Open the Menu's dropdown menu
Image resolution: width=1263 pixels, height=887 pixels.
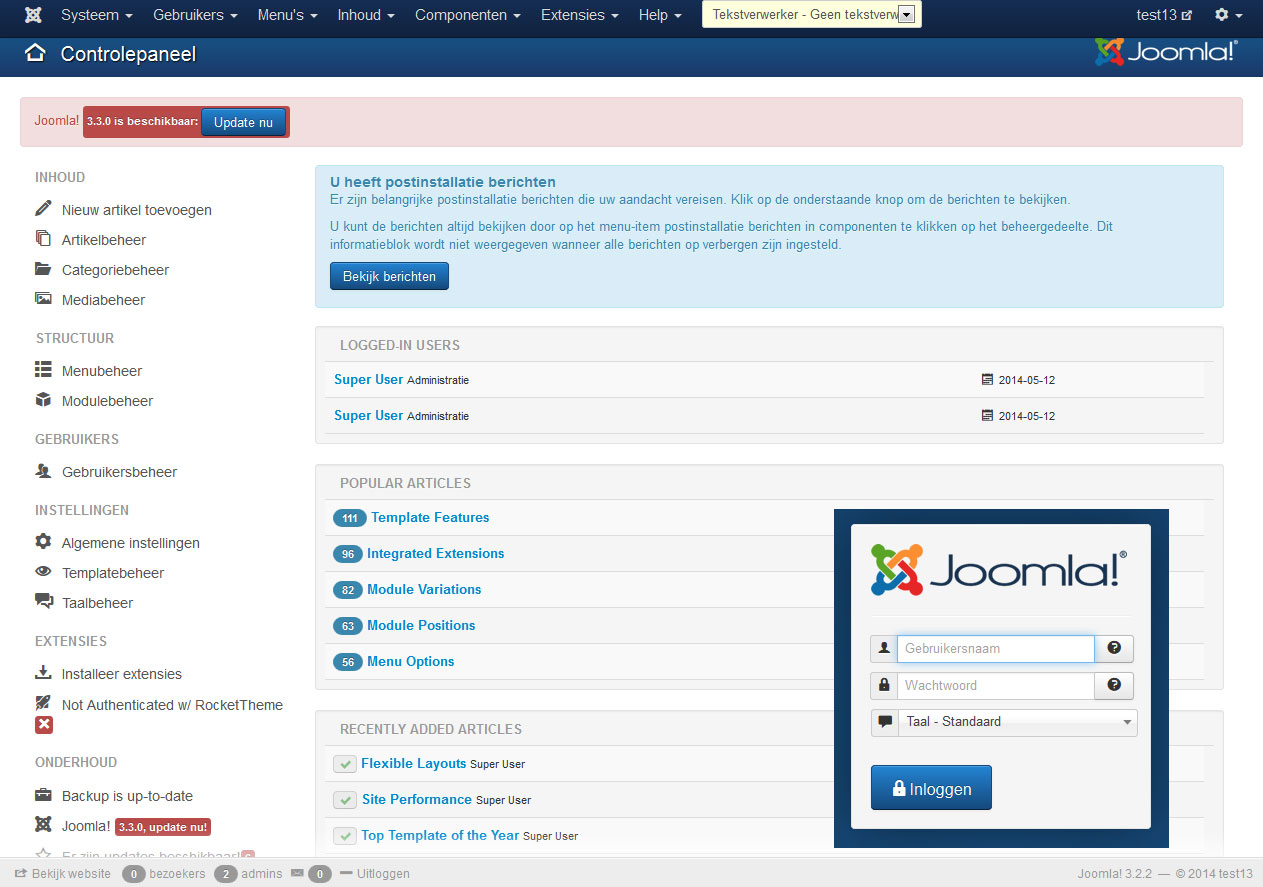point(287,15)
